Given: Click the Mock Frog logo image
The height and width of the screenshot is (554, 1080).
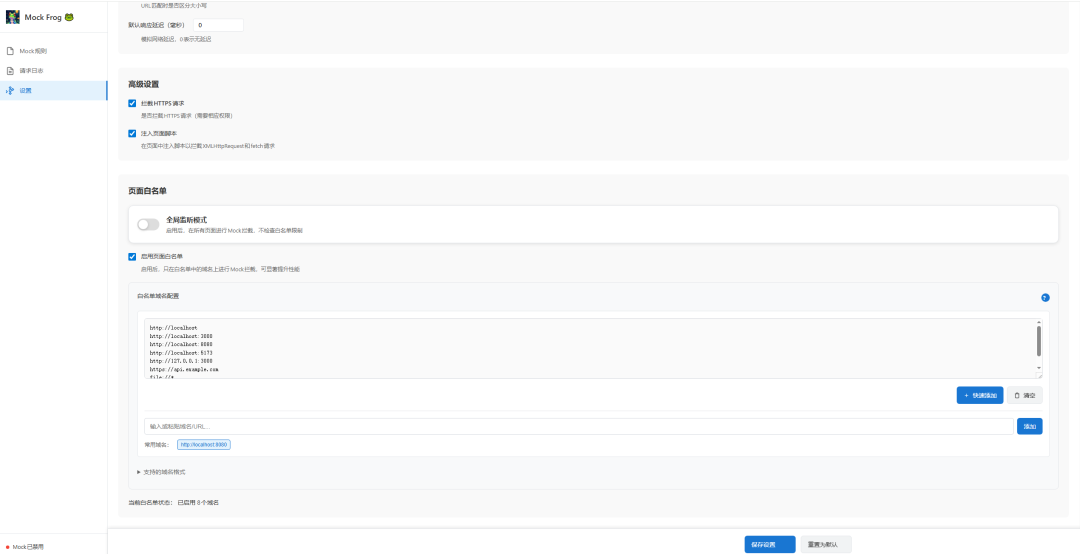Looking at the screenshot, I should tap(12, 17).
